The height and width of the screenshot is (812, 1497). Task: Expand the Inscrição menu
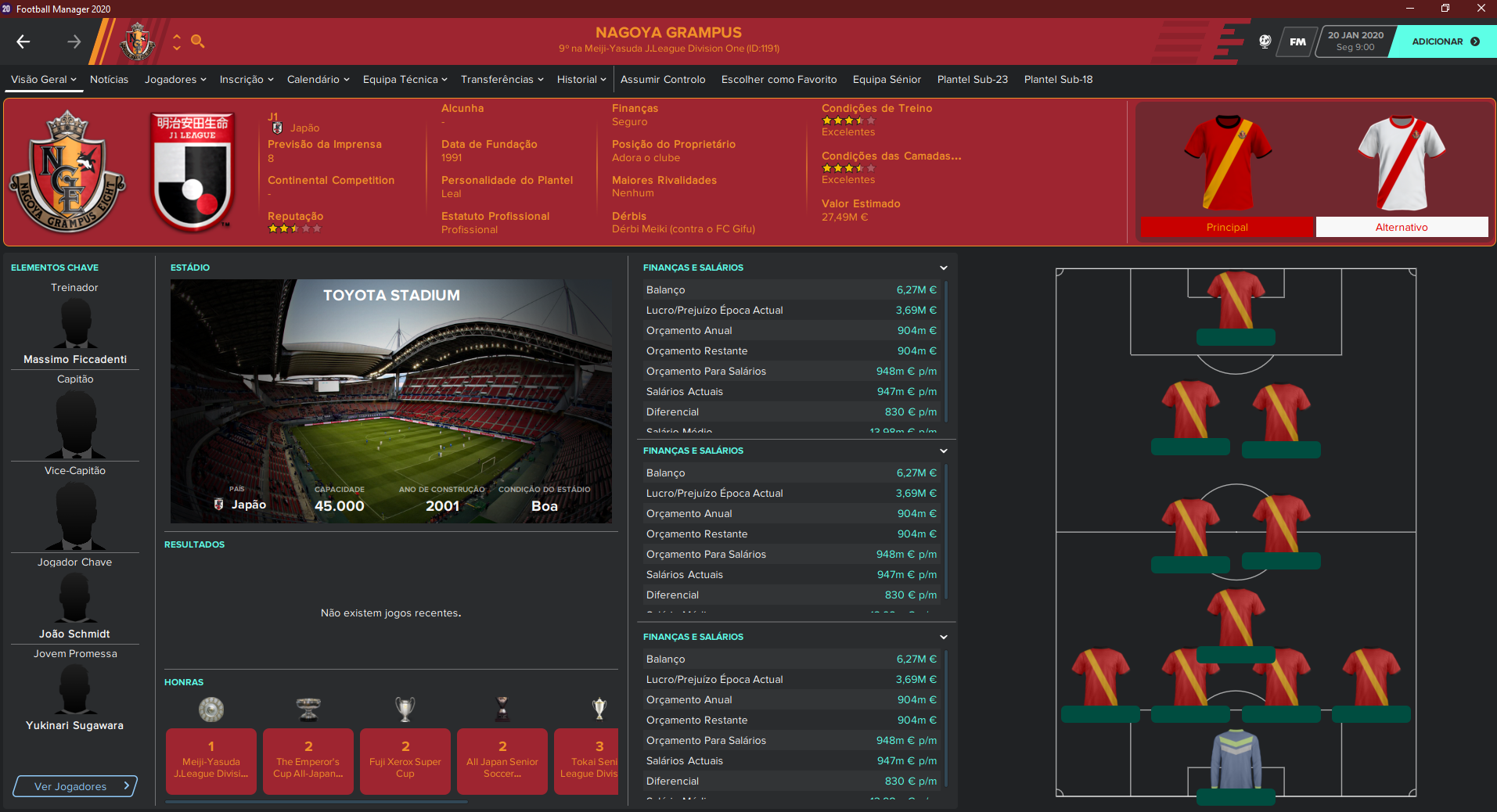click(247, 80)
